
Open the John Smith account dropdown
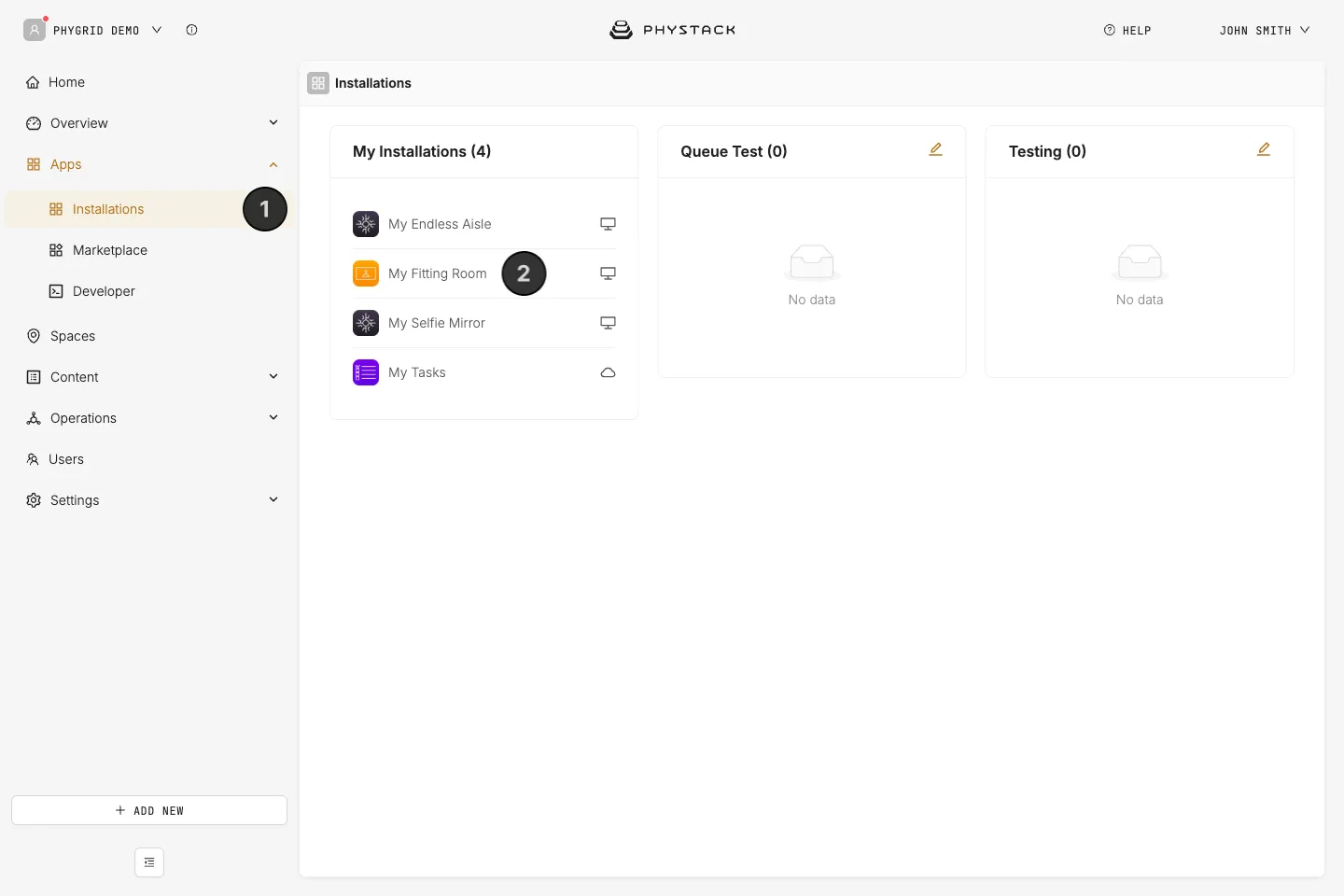tap(1265, 30)
